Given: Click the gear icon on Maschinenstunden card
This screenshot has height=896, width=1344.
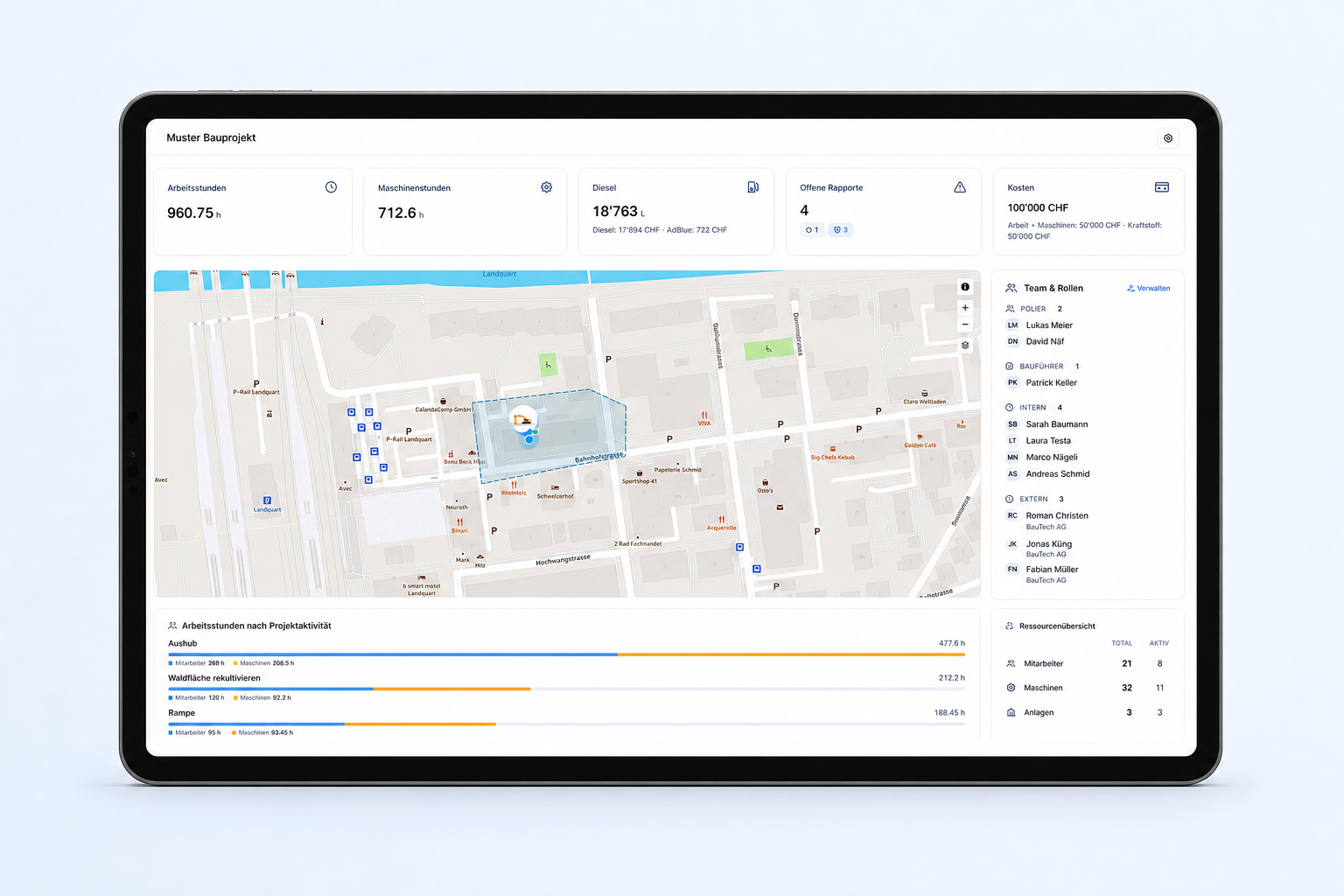Looking at the screenshot, I should (x=546, y=187).
